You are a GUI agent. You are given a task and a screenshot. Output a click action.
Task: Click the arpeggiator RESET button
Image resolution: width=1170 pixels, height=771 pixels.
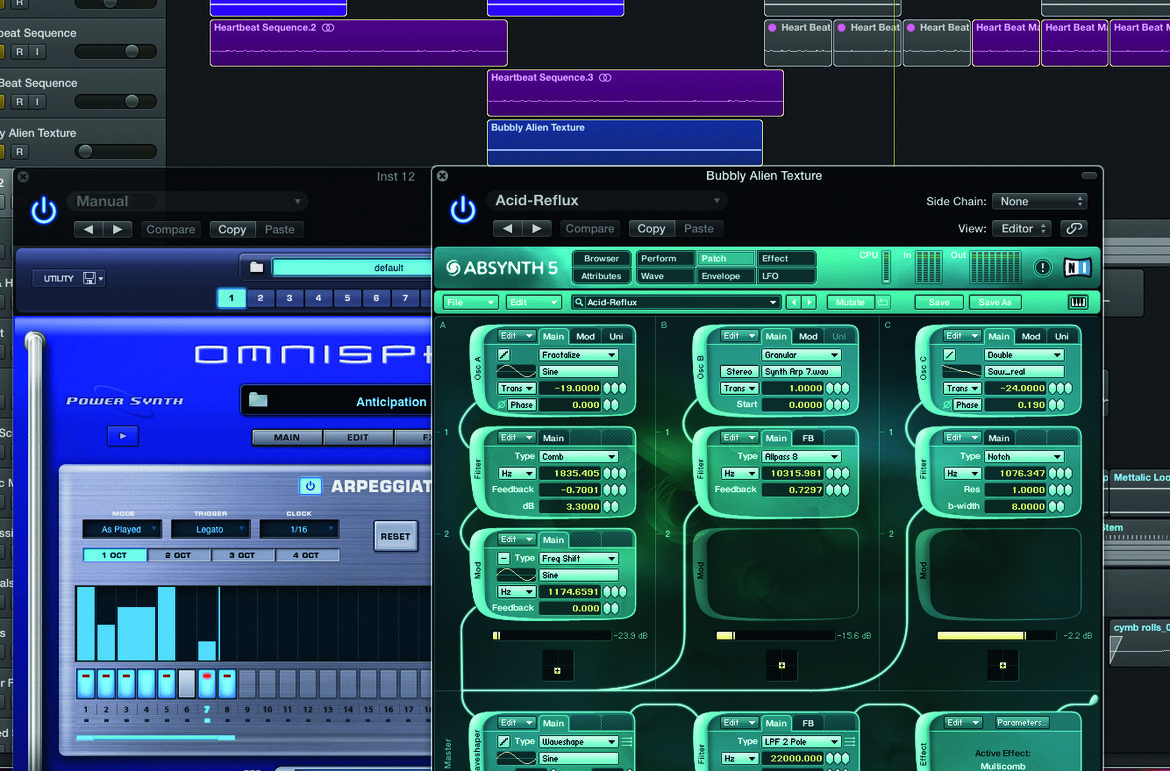(395, 536)
